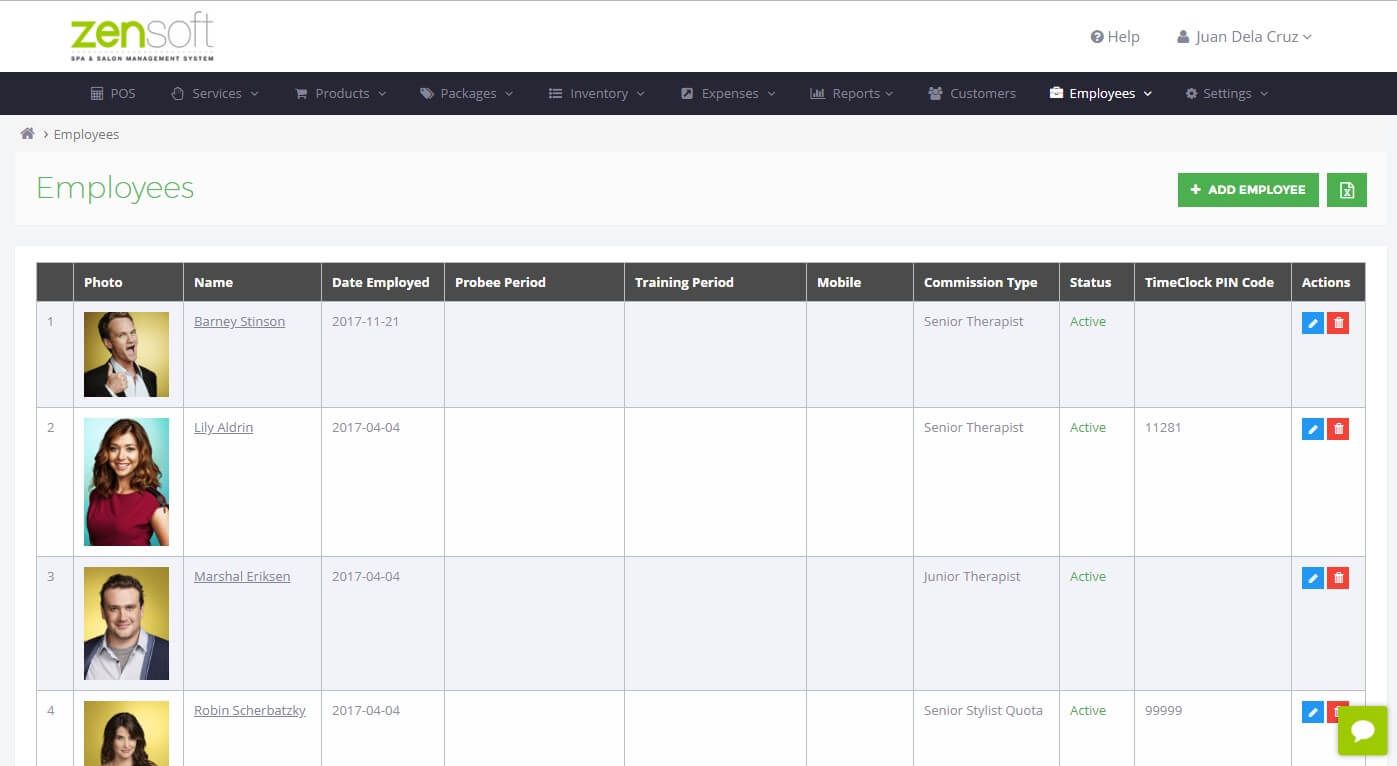Click the Employees briefcase icon
Screen dimensions: 1397x766
(x=1056, y=94)
